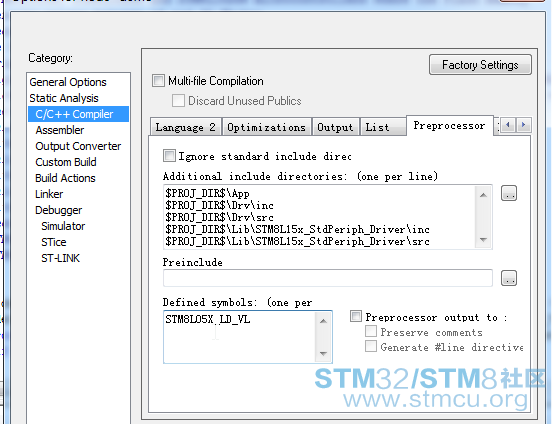Open browse button for include directories

point(509,193)
